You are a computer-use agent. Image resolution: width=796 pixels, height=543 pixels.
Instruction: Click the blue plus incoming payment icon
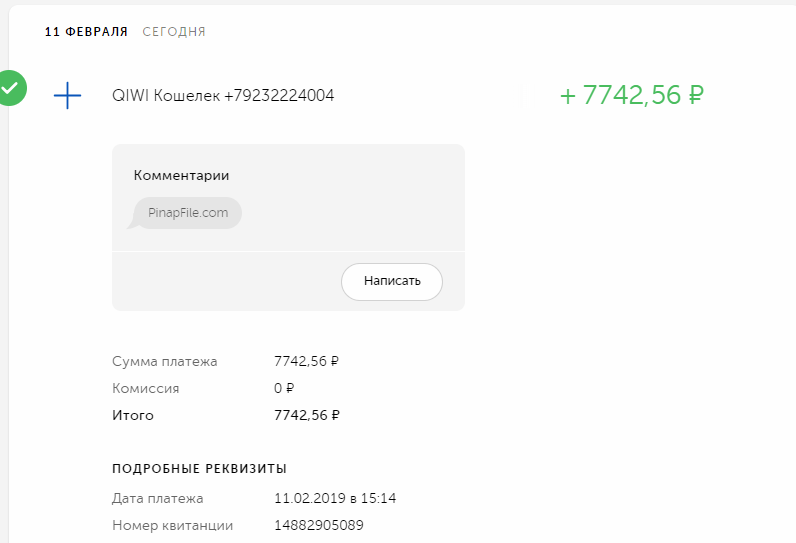click(67, 95)
